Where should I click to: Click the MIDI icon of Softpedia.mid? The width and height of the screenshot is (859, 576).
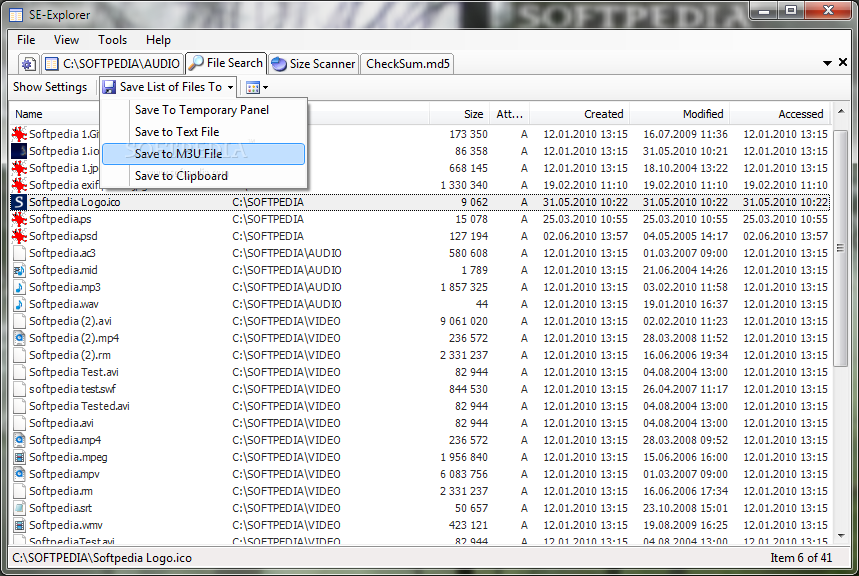coord(19,270)
